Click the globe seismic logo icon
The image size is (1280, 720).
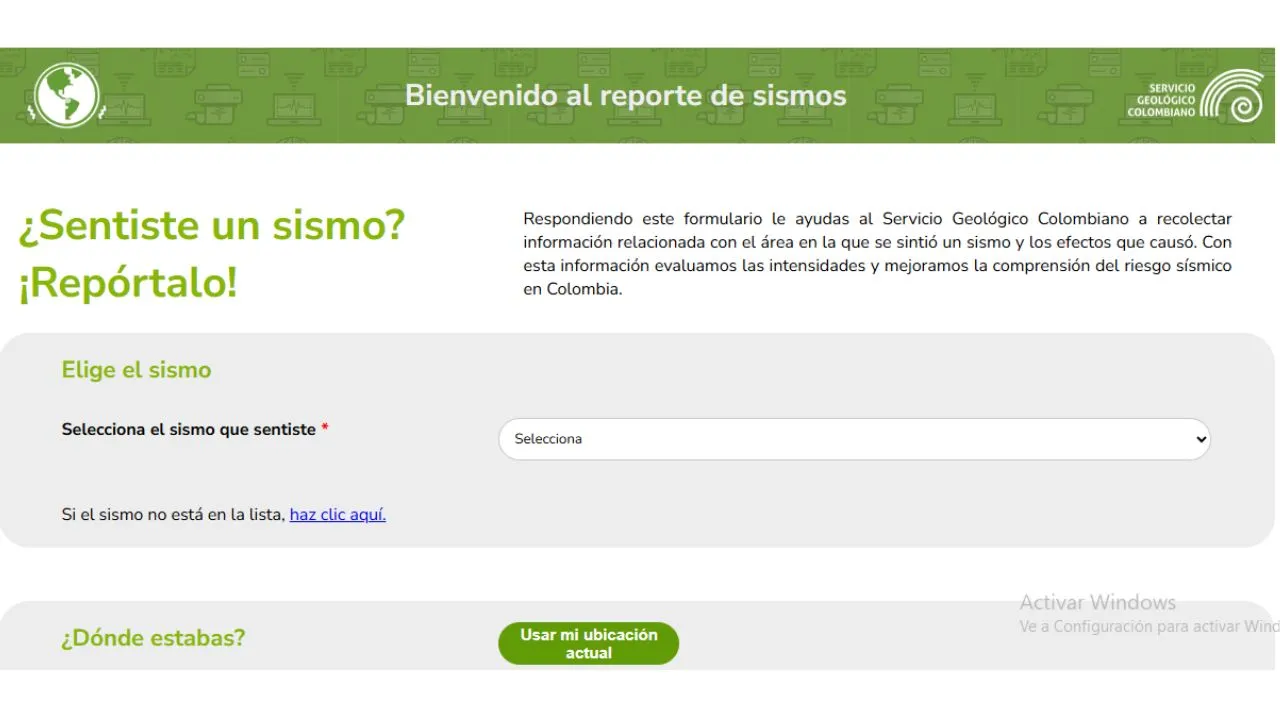66,96
